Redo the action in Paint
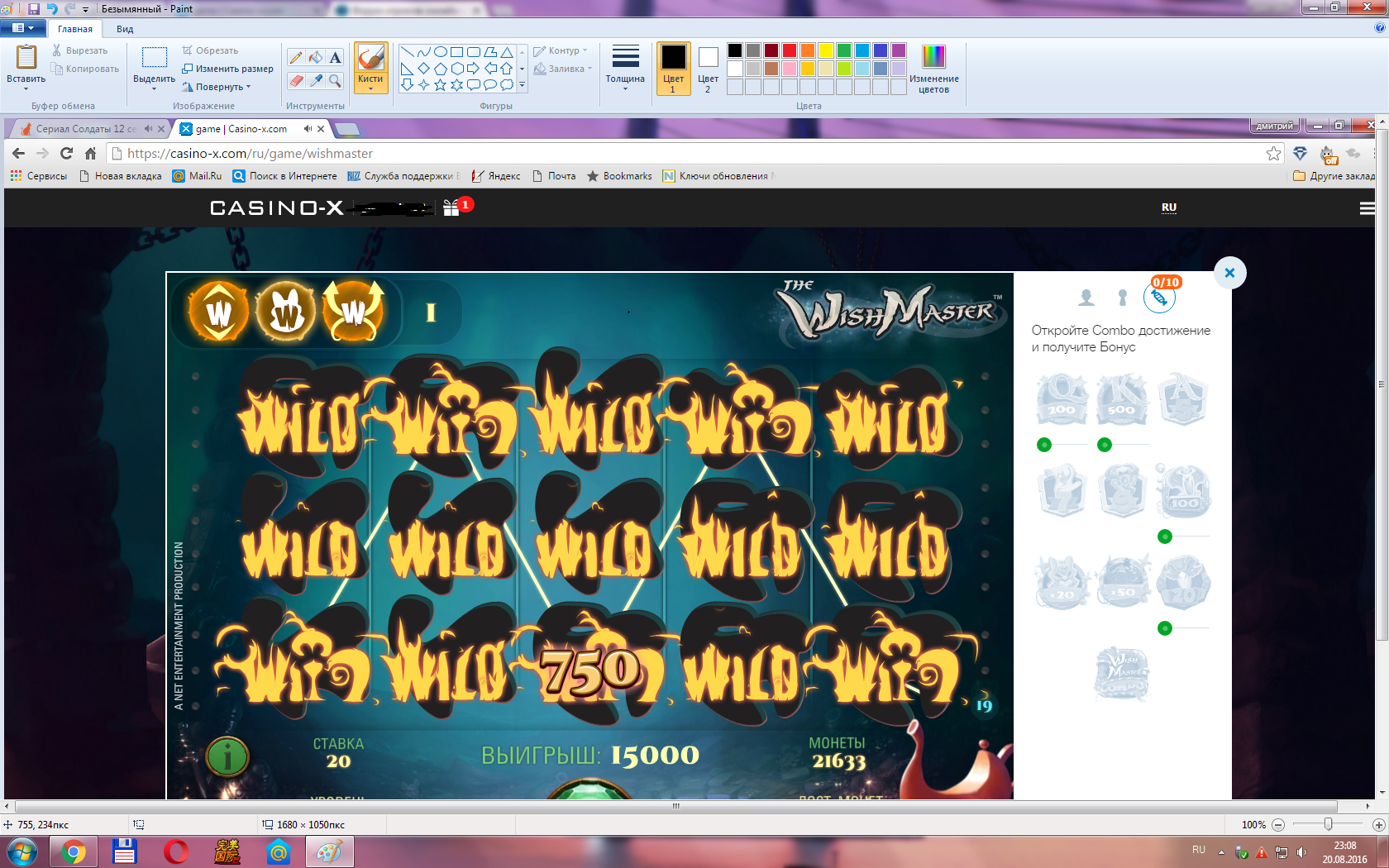Image resolution: width=1389 pixels, height=868 pixels. (x=69, y=8)
